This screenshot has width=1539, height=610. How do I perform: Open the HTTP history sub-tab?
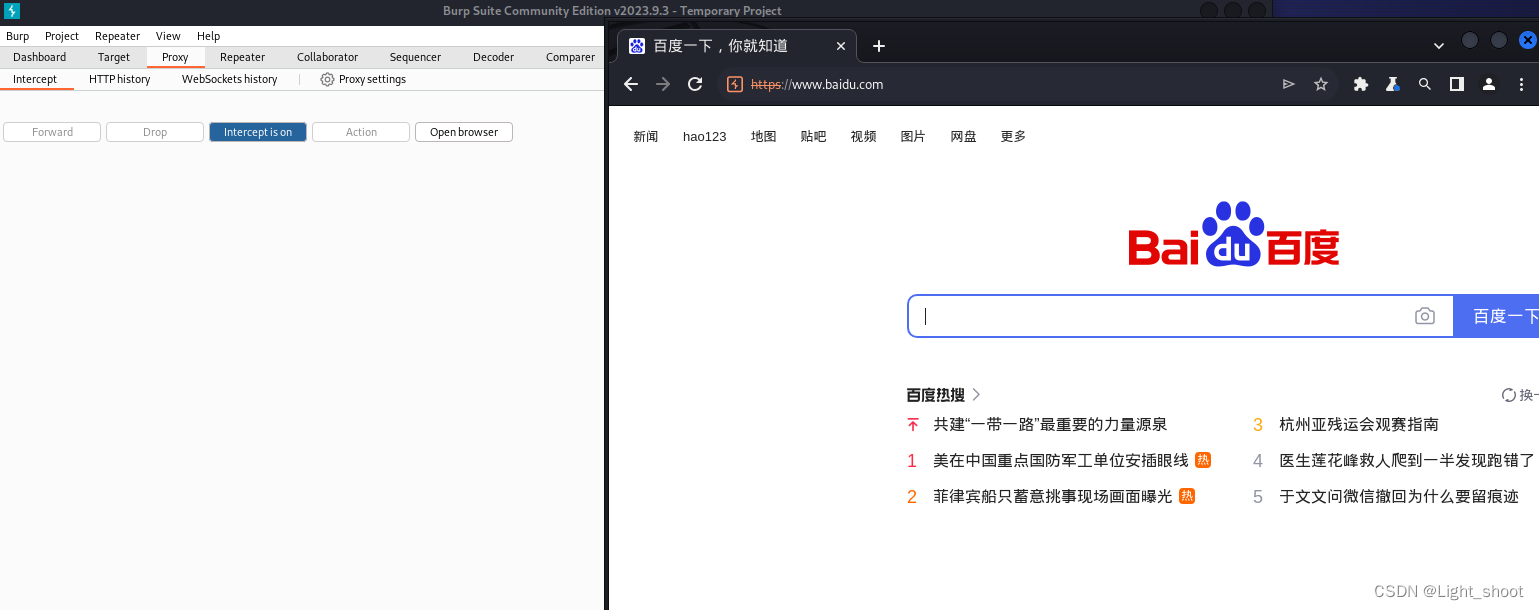119,79
